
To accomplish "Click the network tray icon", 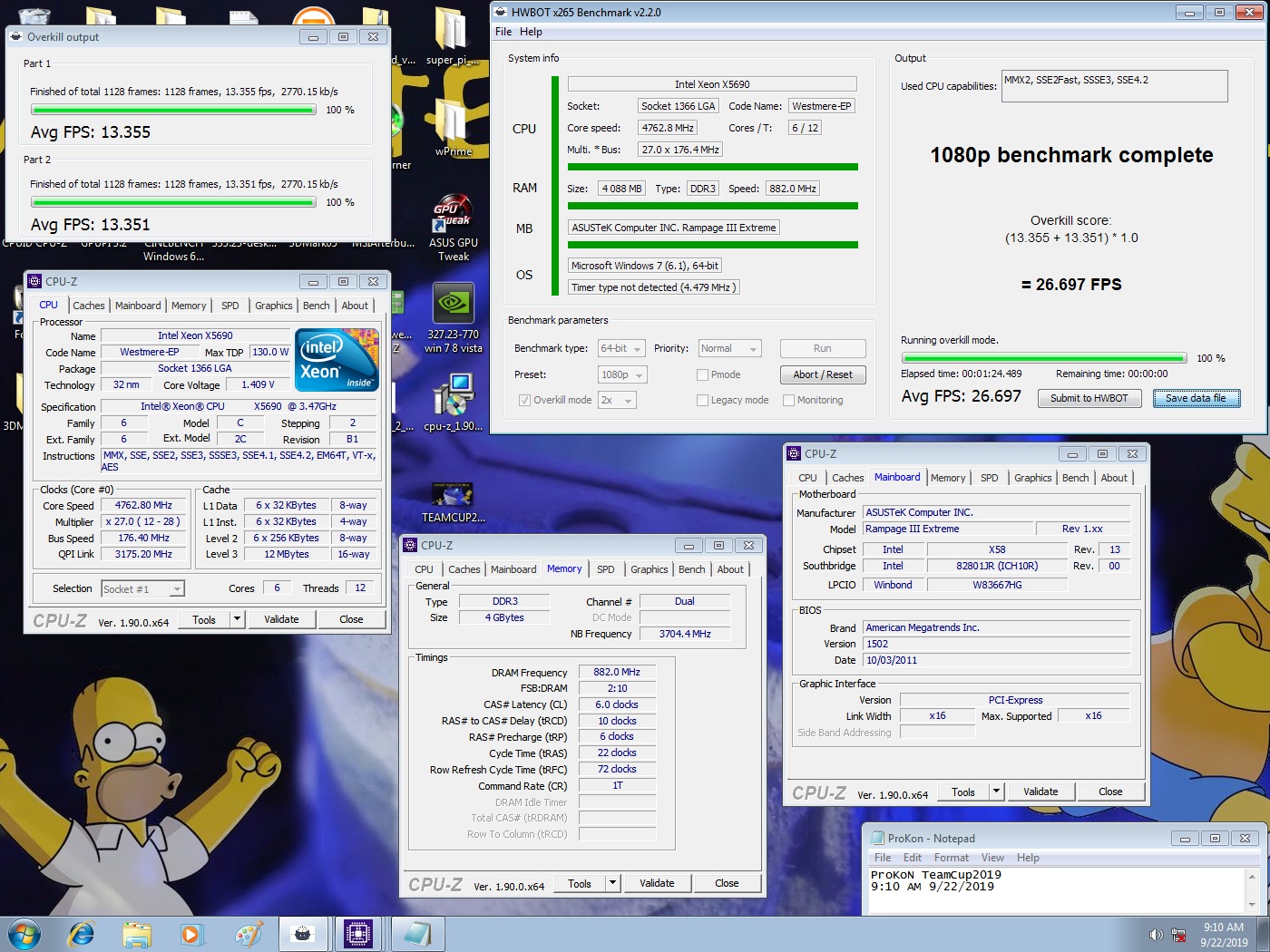I will 1179,935.
